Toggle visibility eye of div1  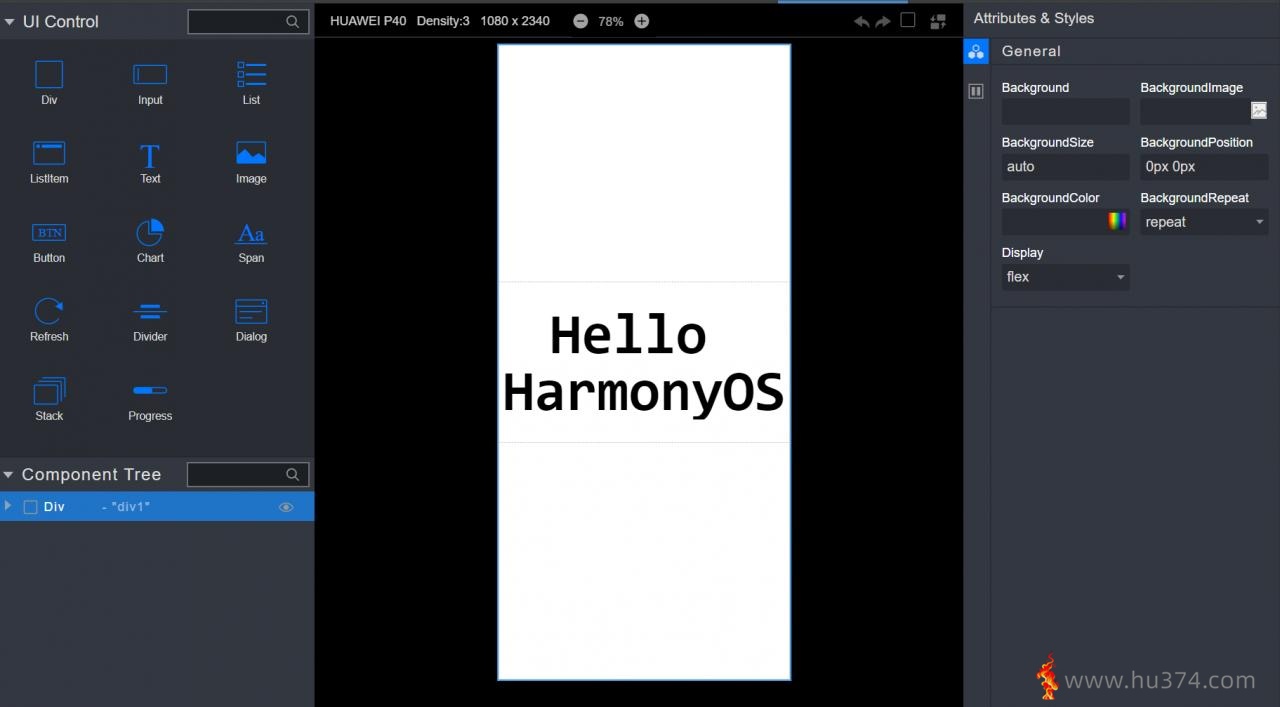pyautogui.click(x=286, y=507)
